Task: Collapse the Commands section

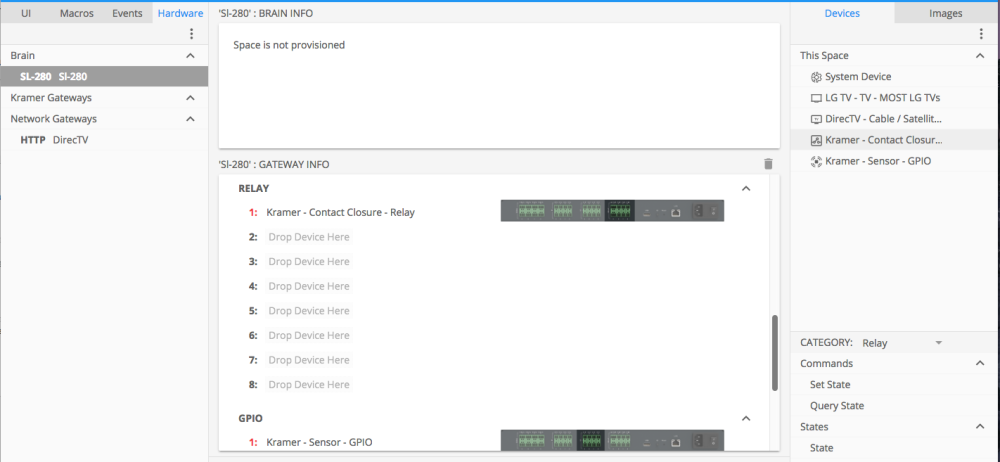Action: 980,364
